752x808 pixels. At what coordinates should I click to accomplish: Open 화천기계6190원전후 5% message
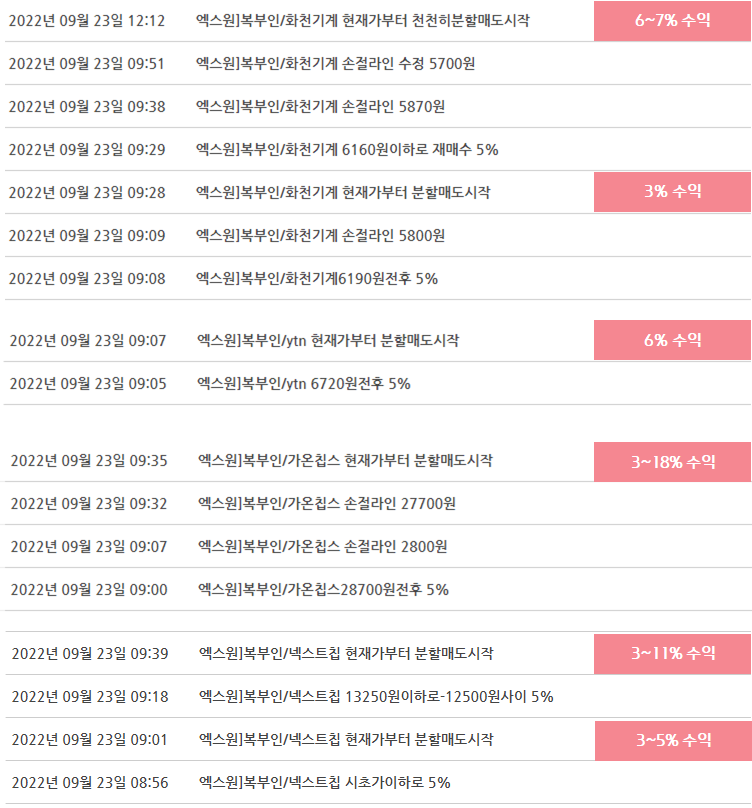316,279
